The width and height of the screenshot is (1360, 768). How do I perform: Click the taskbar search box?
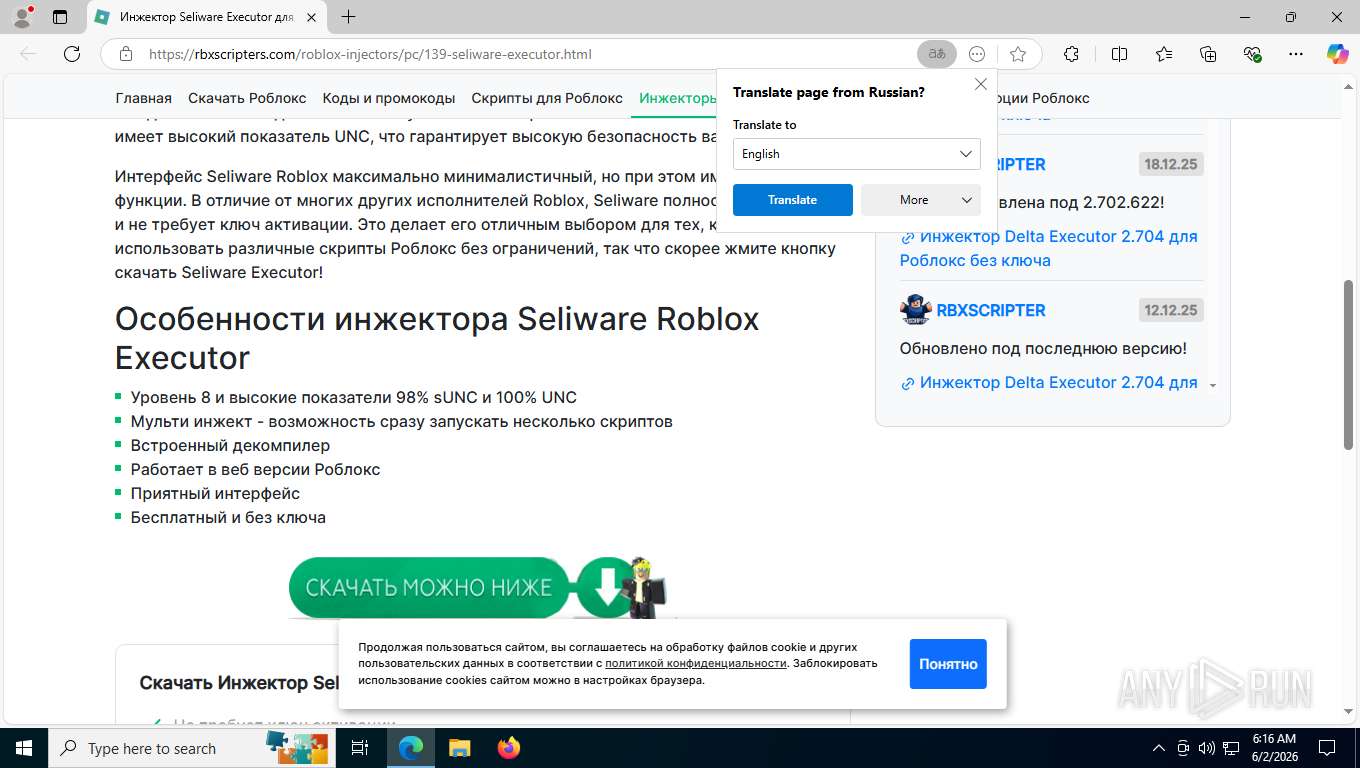[193, 748]
